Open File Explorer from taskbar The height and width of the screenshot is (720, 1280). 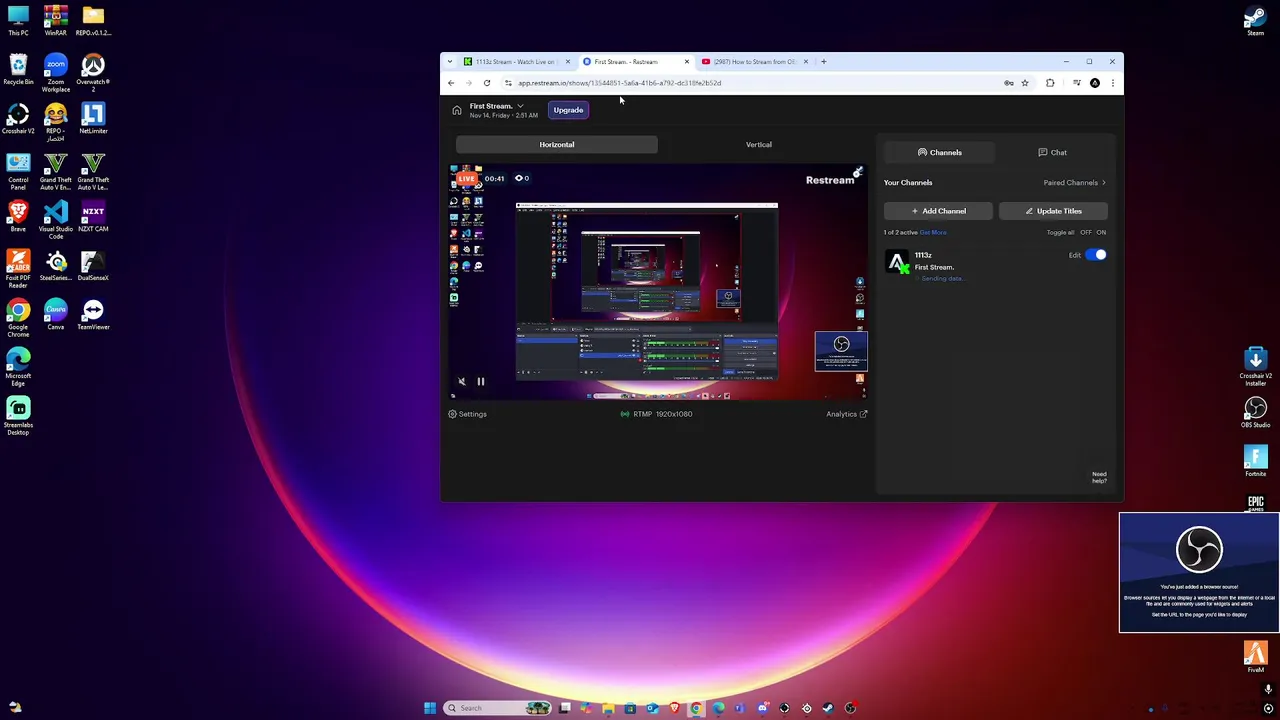(608, 708)
